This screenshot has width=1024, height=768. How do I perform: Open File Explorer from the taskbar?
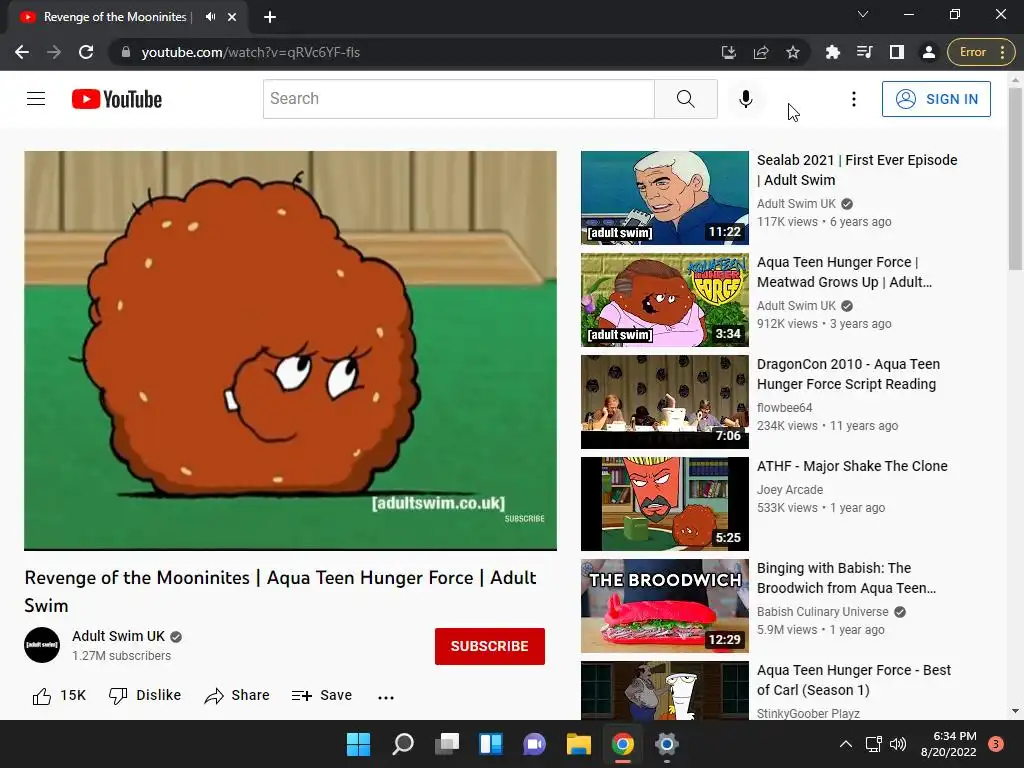point(579,744)
